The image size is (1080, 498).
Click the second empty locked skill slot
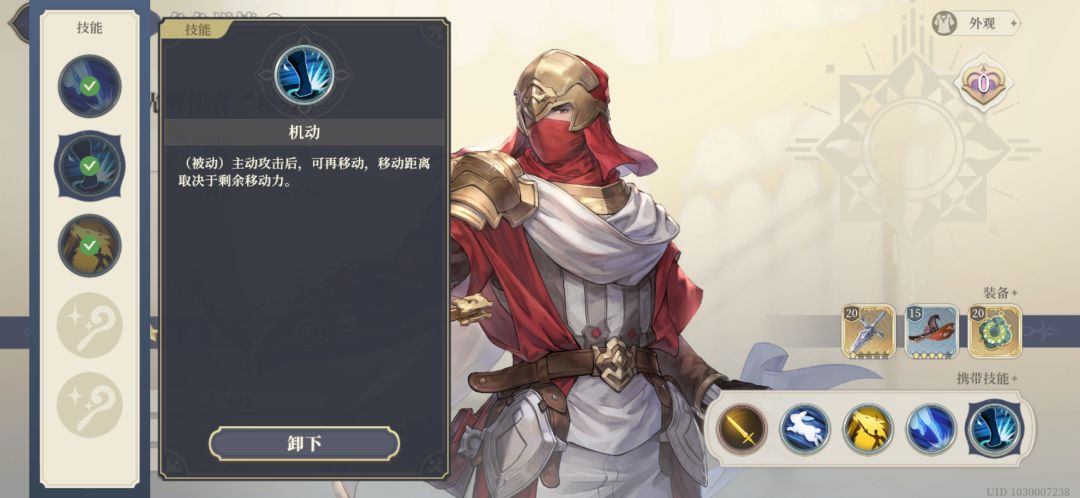tap(90, 405)
